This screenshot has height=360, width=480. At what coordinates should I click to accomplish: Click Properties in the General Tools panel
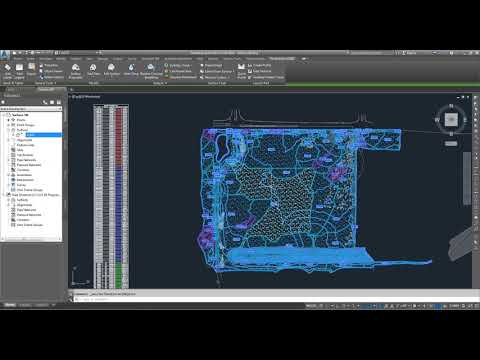pyautogui.click(x=49, y=65)
